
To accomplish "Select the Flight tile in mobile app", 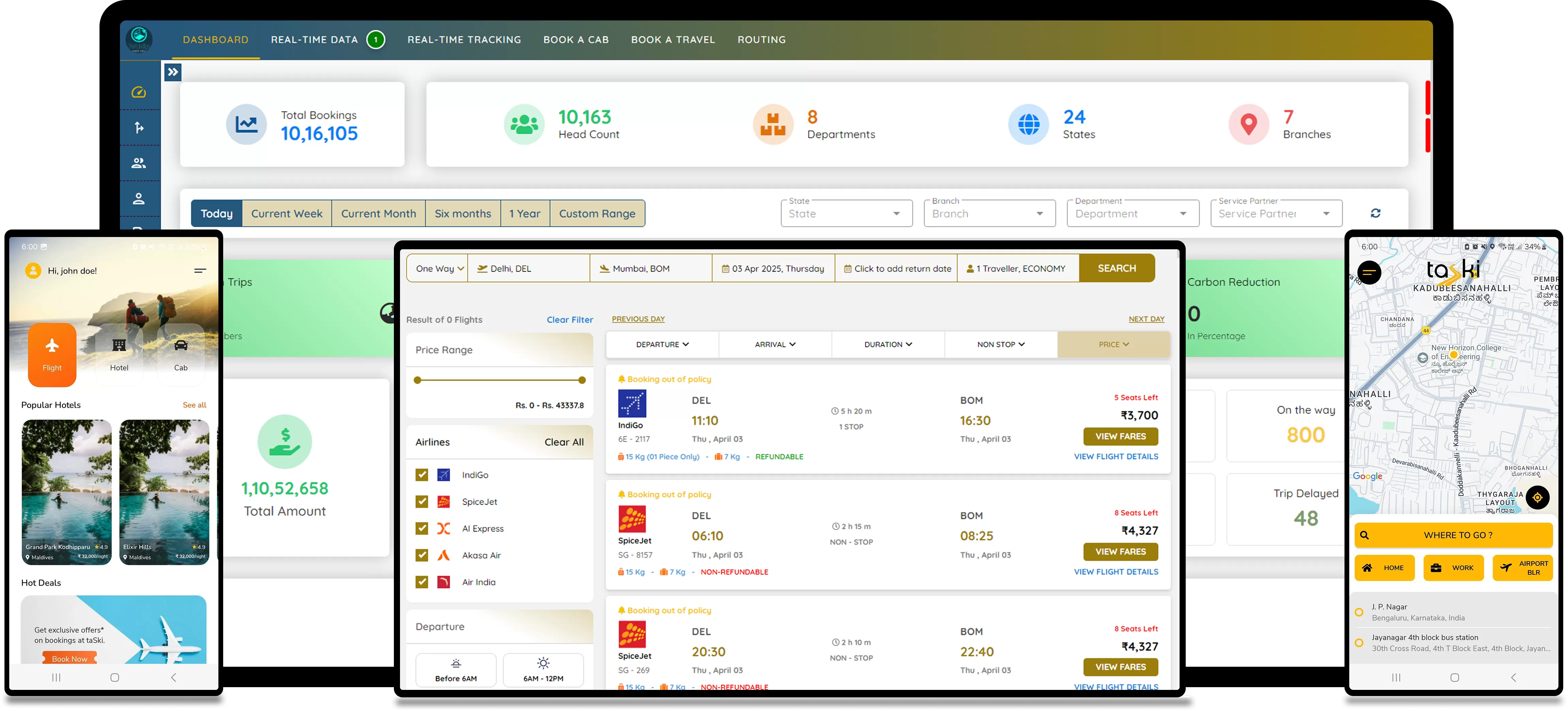I will click(52, 354).
